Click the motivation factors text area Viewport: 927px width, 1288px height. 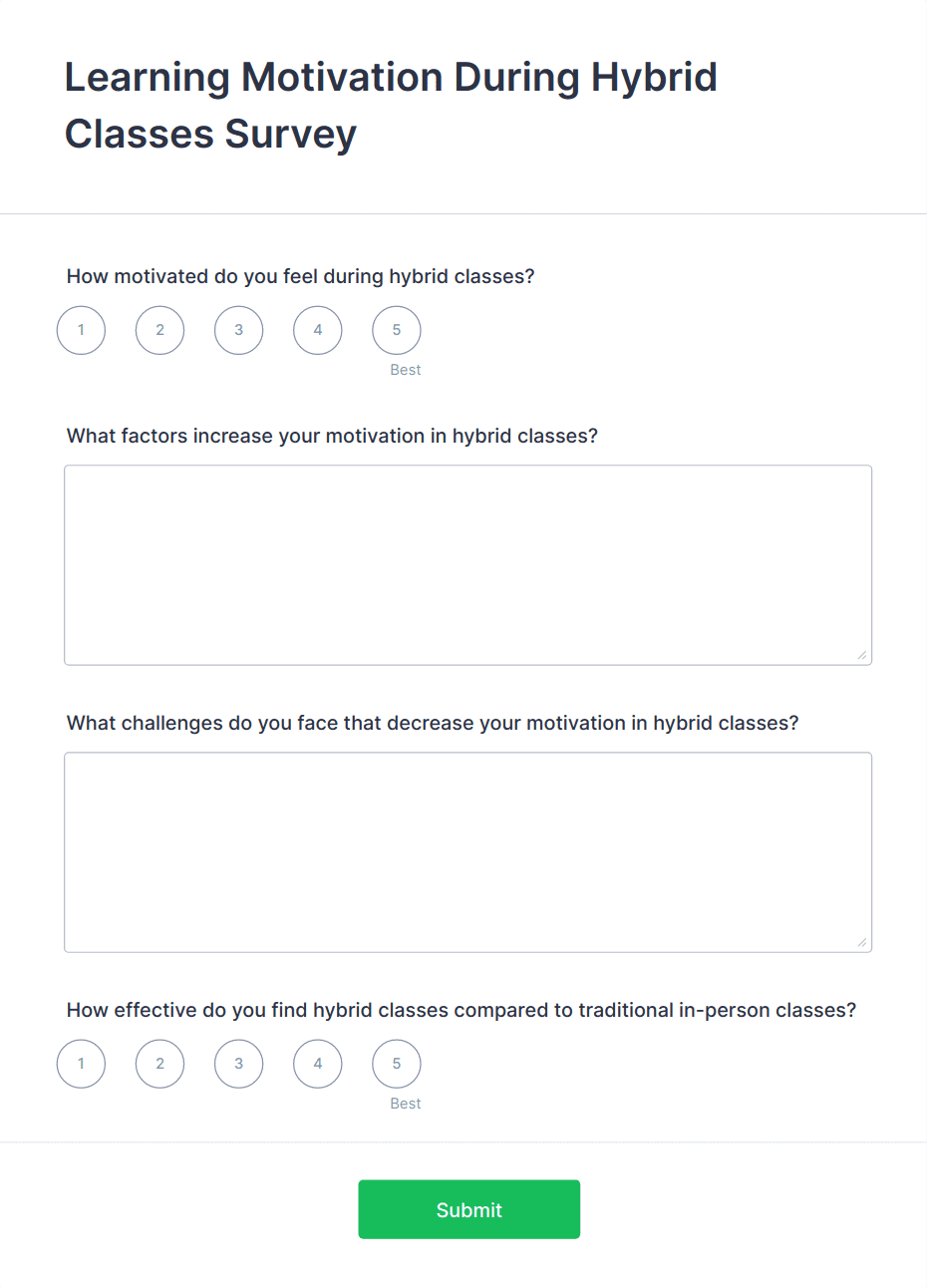pyautogui.click(x=468, y=563)
